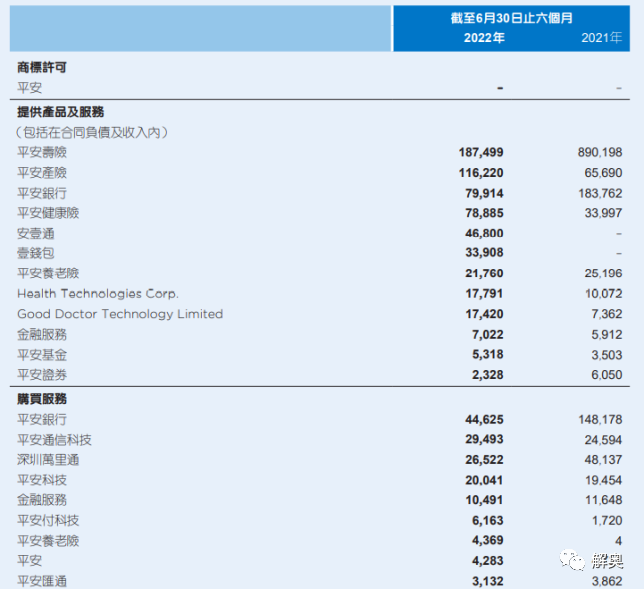Click the value 33,997
This screenshot has height=589, width=644.
point(603,213)
